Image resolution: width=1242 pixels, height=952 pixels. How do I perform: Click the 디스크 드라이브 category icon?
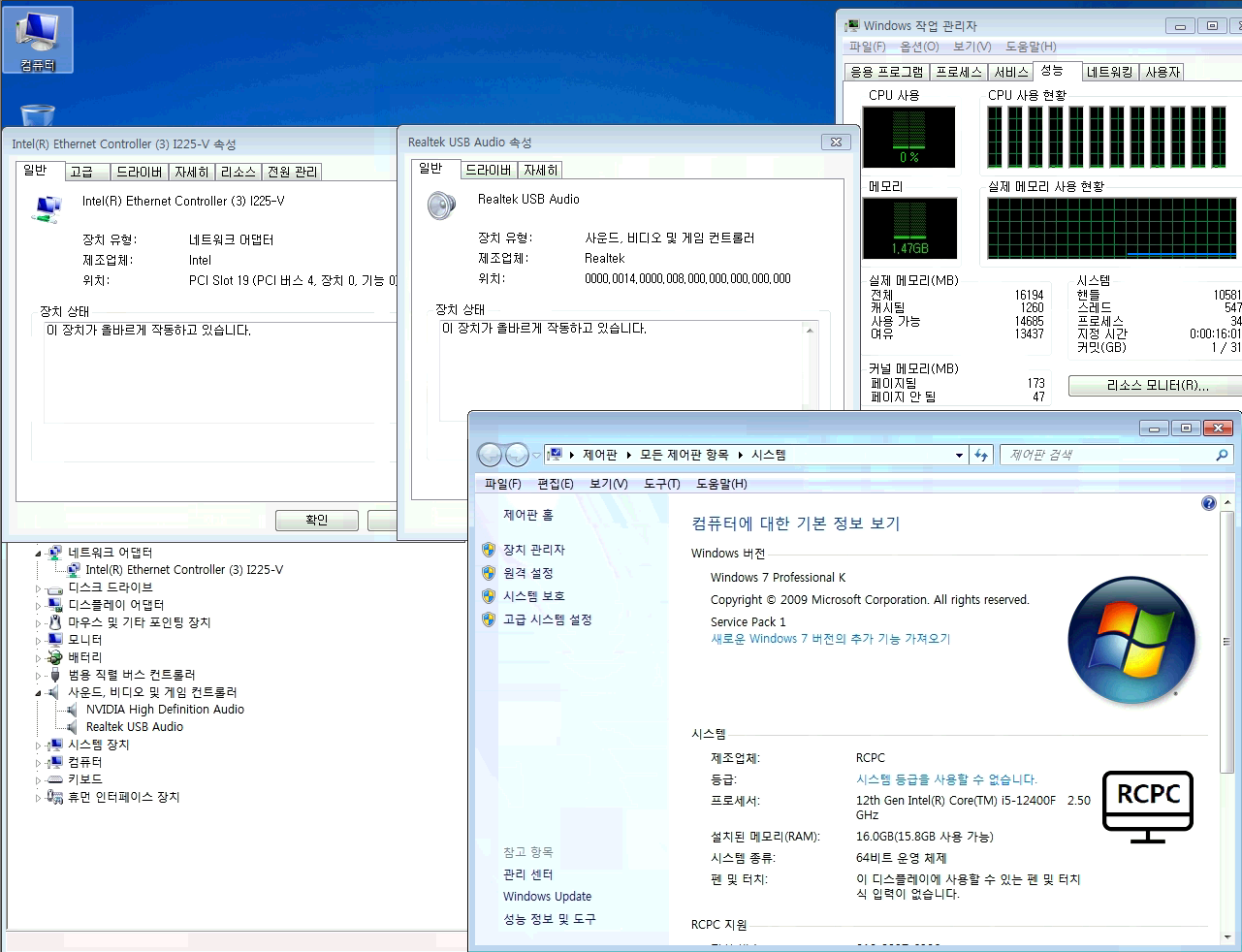(55, 587)
